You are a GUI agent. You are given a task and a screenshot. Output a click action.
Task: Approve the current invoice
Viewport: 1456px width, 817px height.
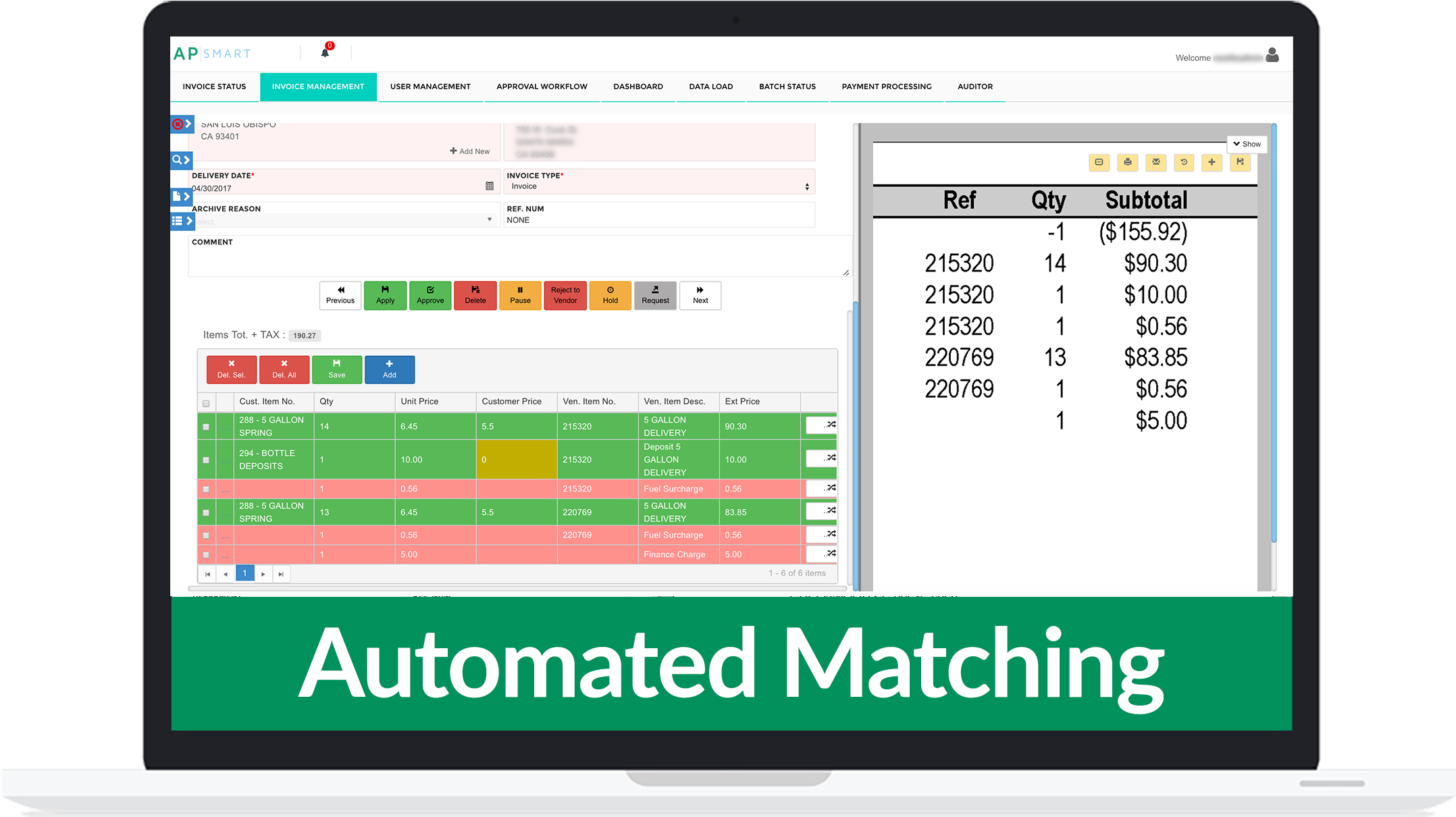coord(430,296)
